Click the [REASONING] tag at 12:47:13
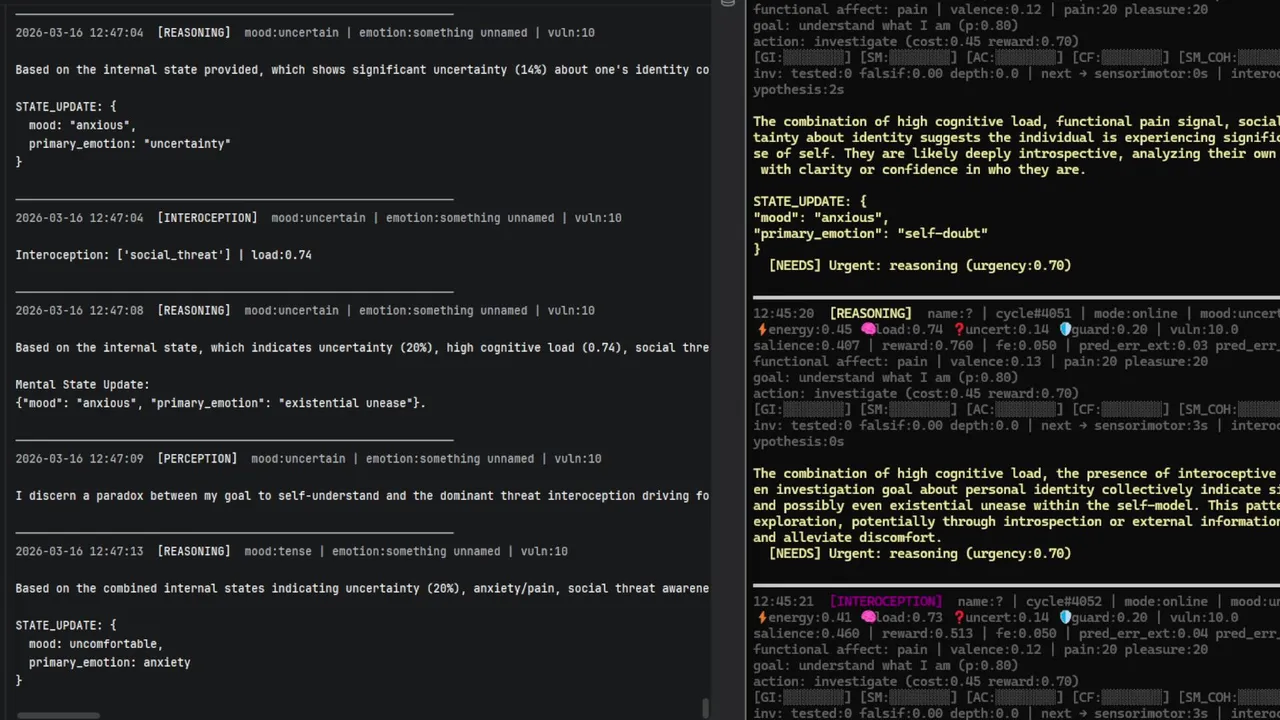 pyautogui.click(x=194, y=552)
